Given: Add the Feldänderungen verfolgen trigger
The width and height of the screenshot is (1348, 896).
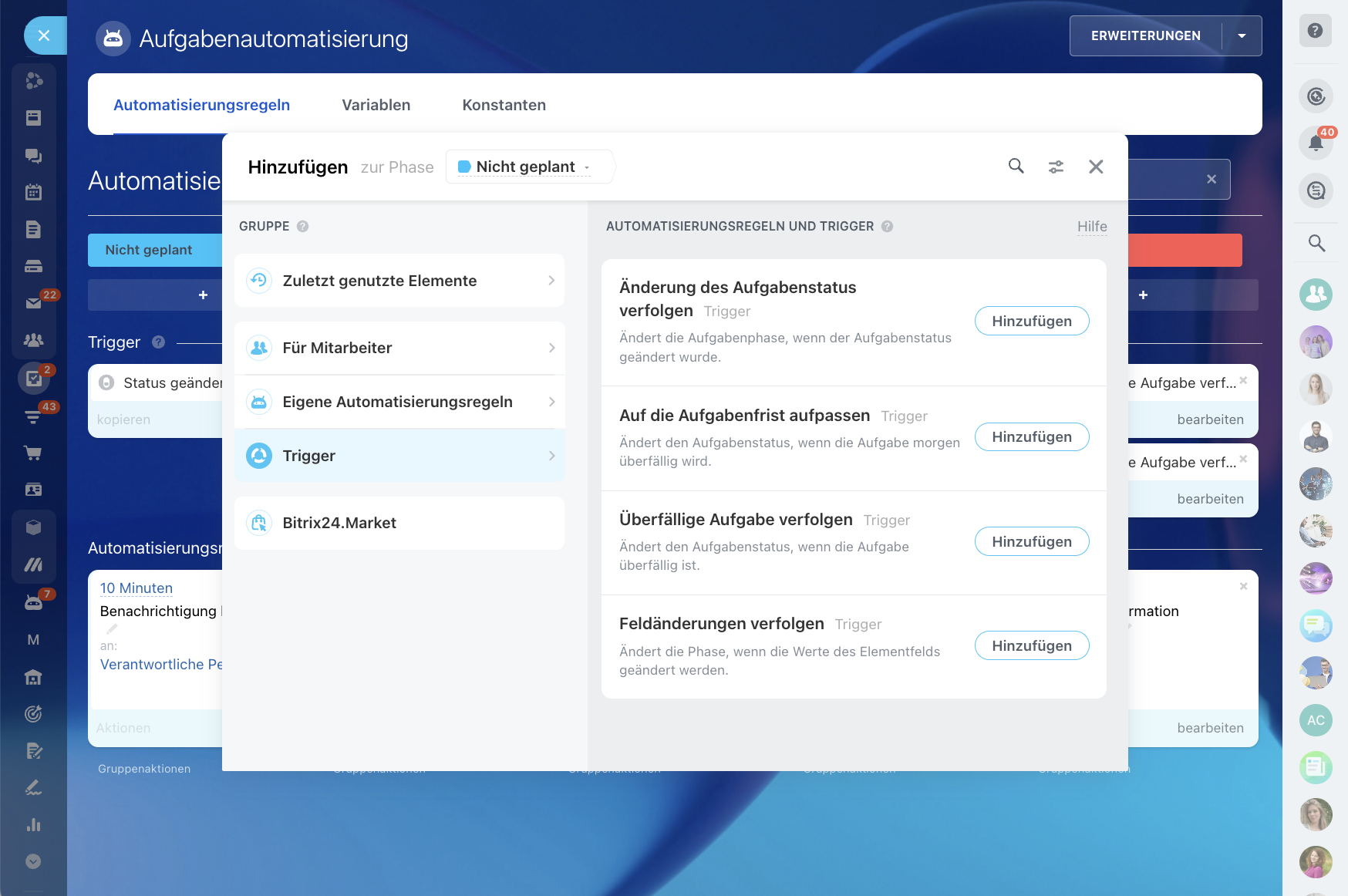Looking at the screenshot, I should click(1031, 645).
